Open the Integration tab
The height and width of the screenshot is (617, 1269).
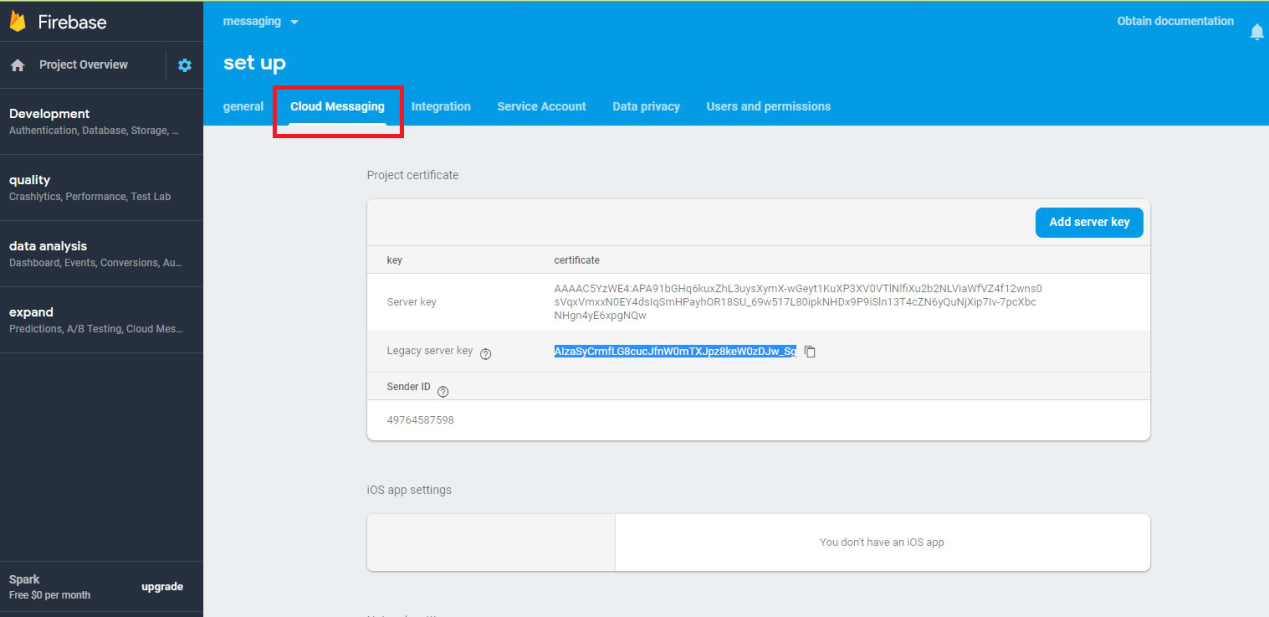[441, 106]
